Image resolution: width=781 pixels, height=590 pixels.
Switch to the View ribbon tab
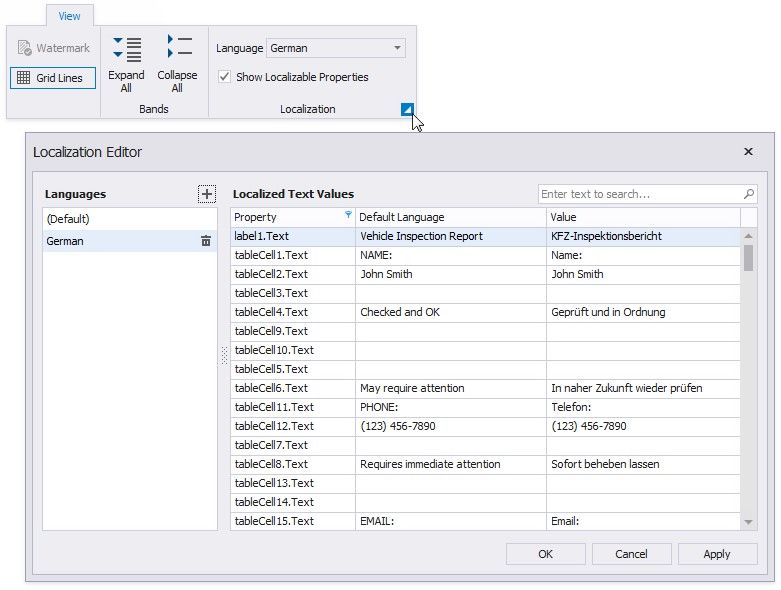tap(69, 16)
